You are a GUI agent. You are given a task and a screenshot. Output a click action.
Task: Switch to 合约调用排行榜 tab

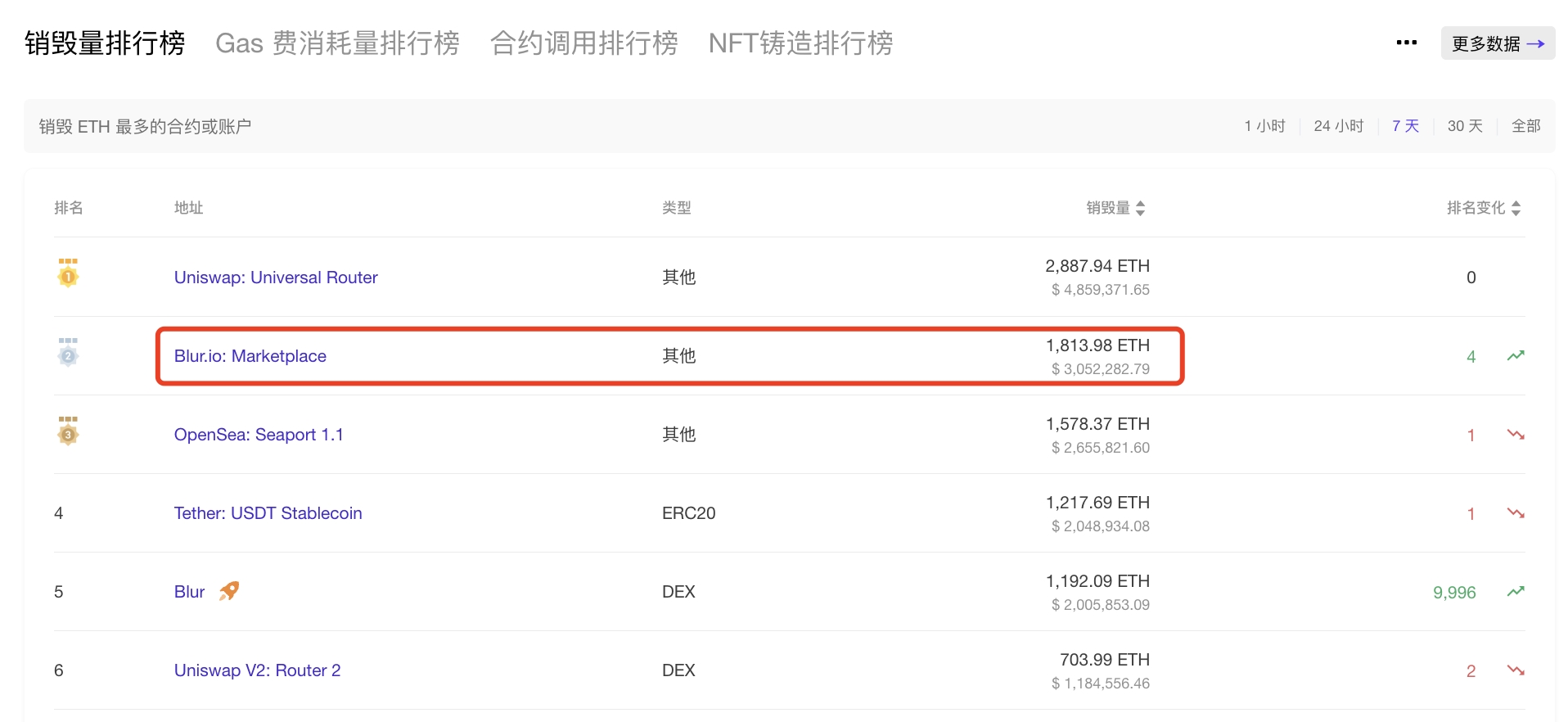(584, 43)
